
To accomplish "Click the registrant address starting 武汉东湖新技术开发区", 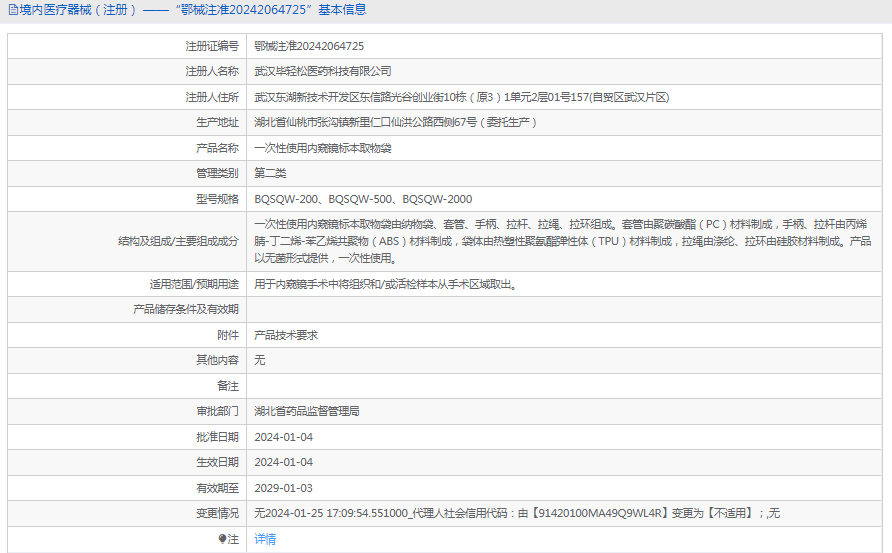I will click(x=461, y=97).
